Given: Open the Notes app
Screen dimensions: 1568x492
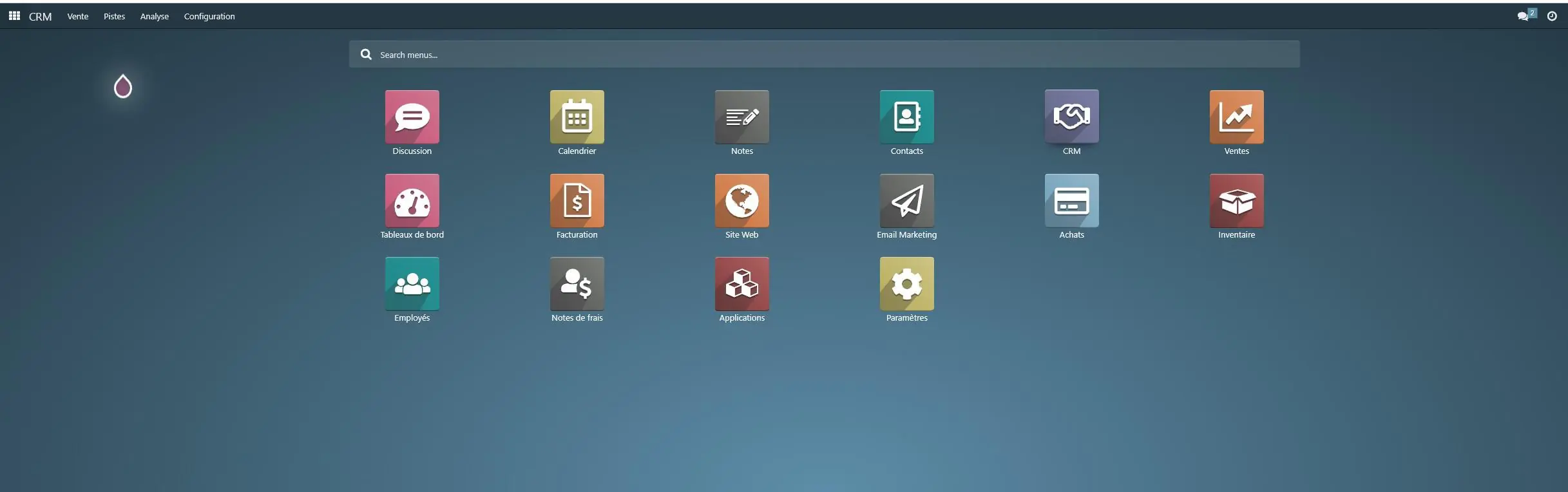Looking at the screenshot, I should coord(741,117).
